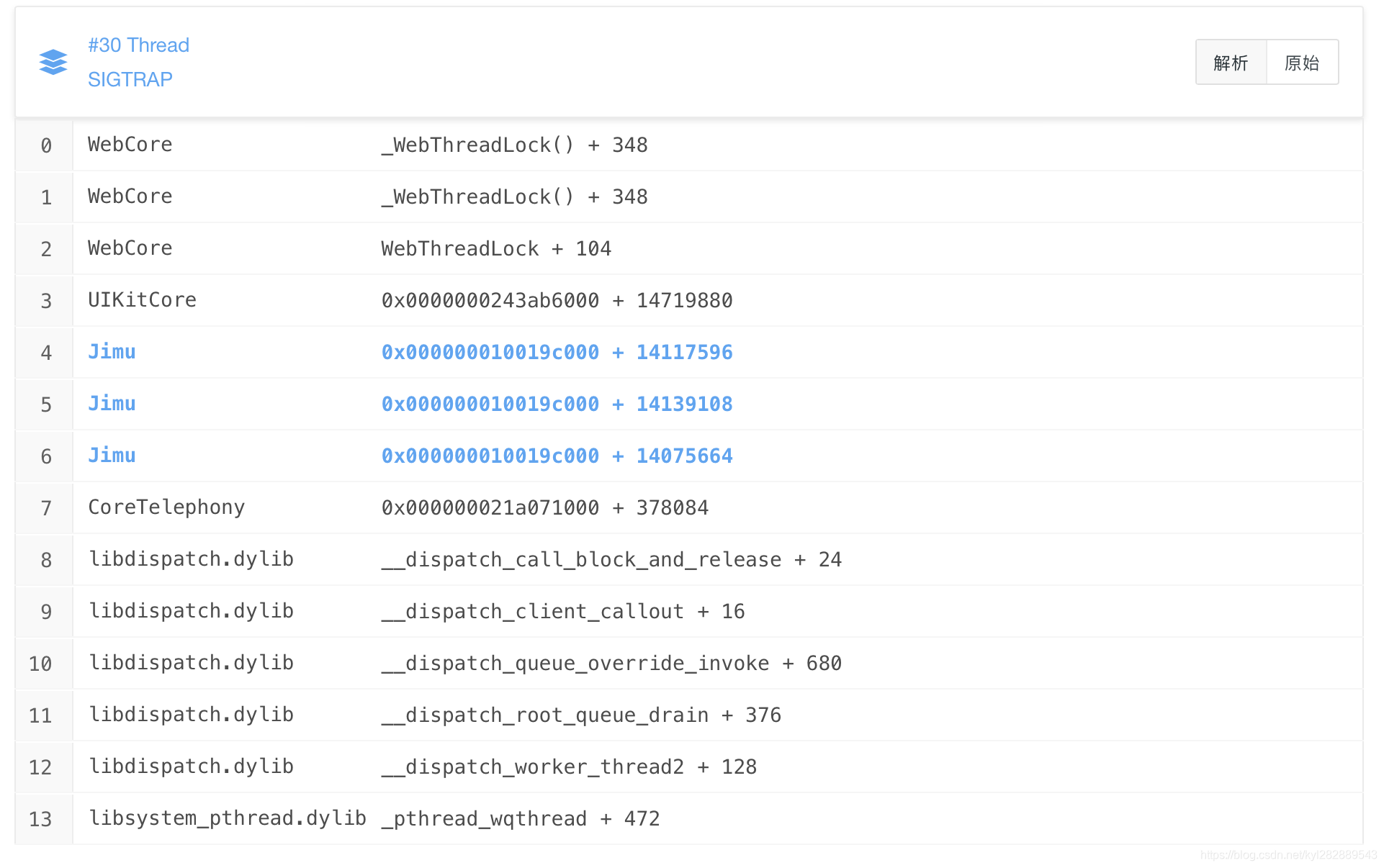Click the SIGTRAP signal label
This screenshot has width=1384, height=868.
coord(130,79)
